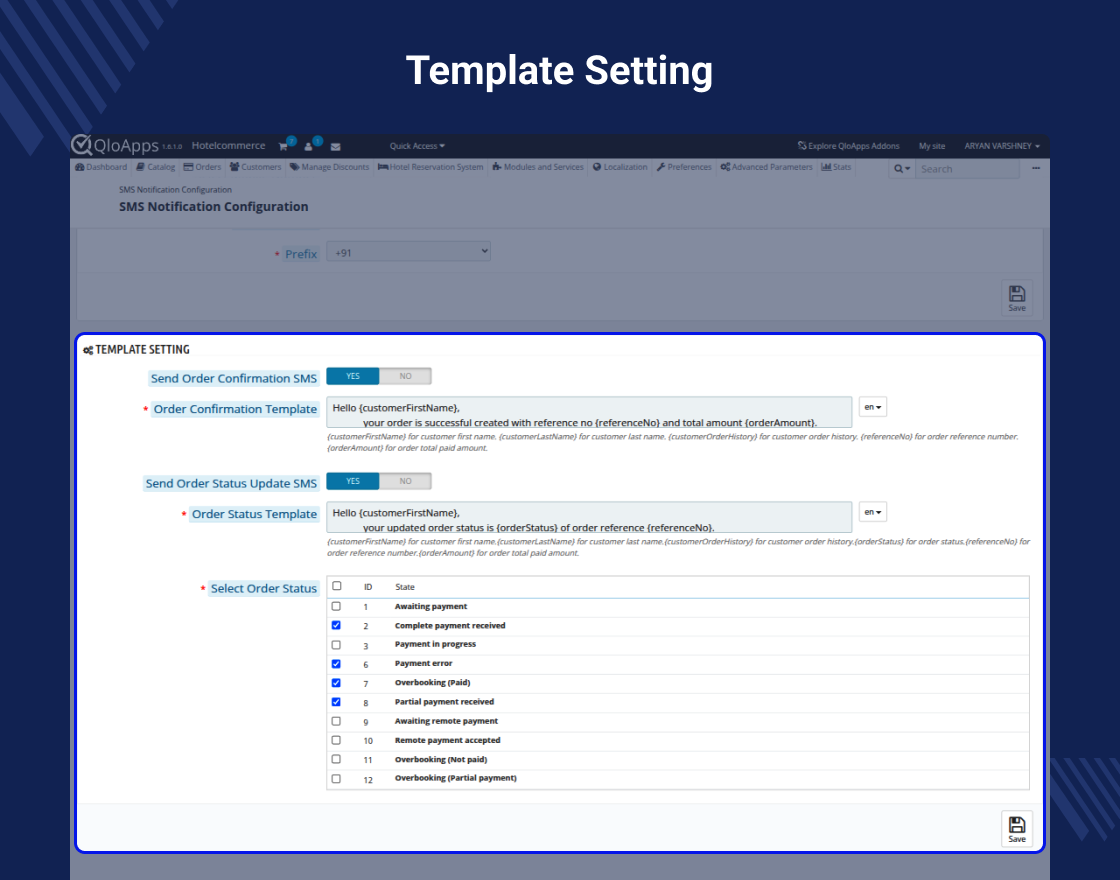
Task: Check the Payment in progress checkbox
Action: tap(336, 645)
